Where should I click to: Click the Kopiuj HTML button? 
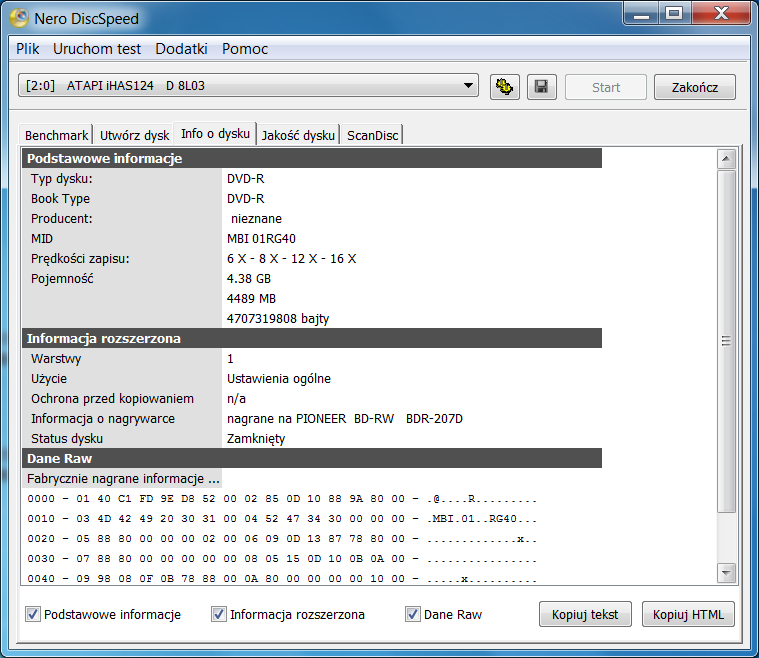point(688,614)
